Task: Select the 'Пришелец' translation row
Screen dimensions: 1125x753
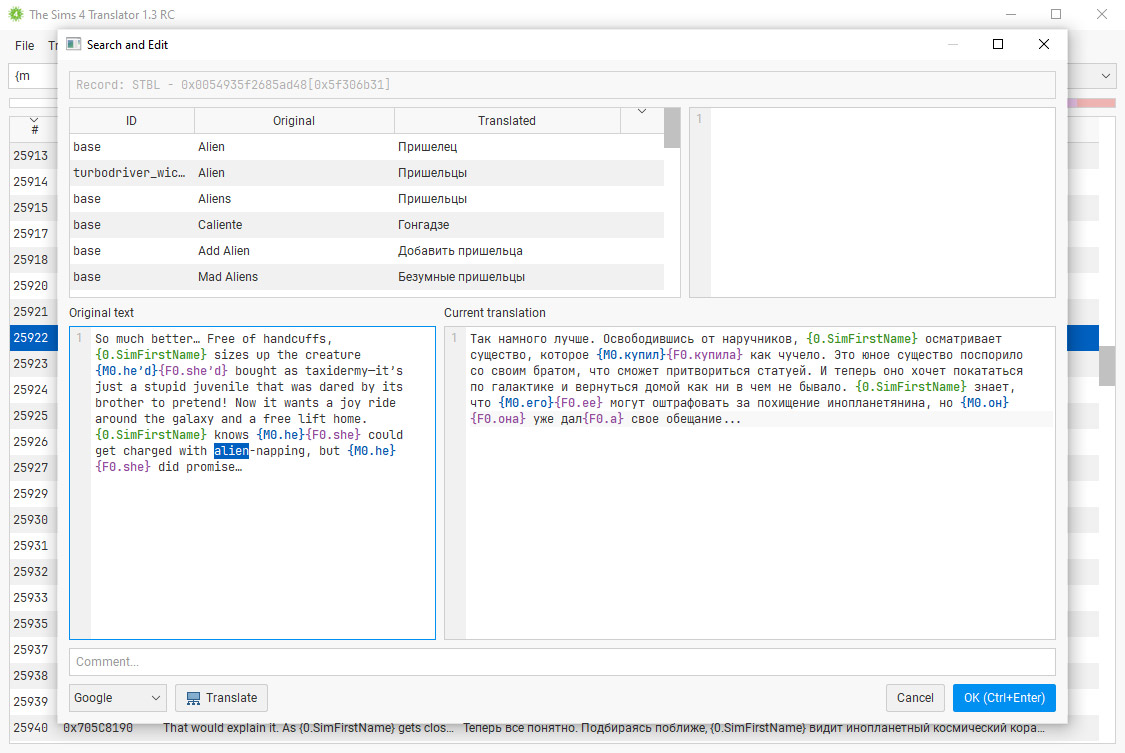Action: tap(367, 147)
